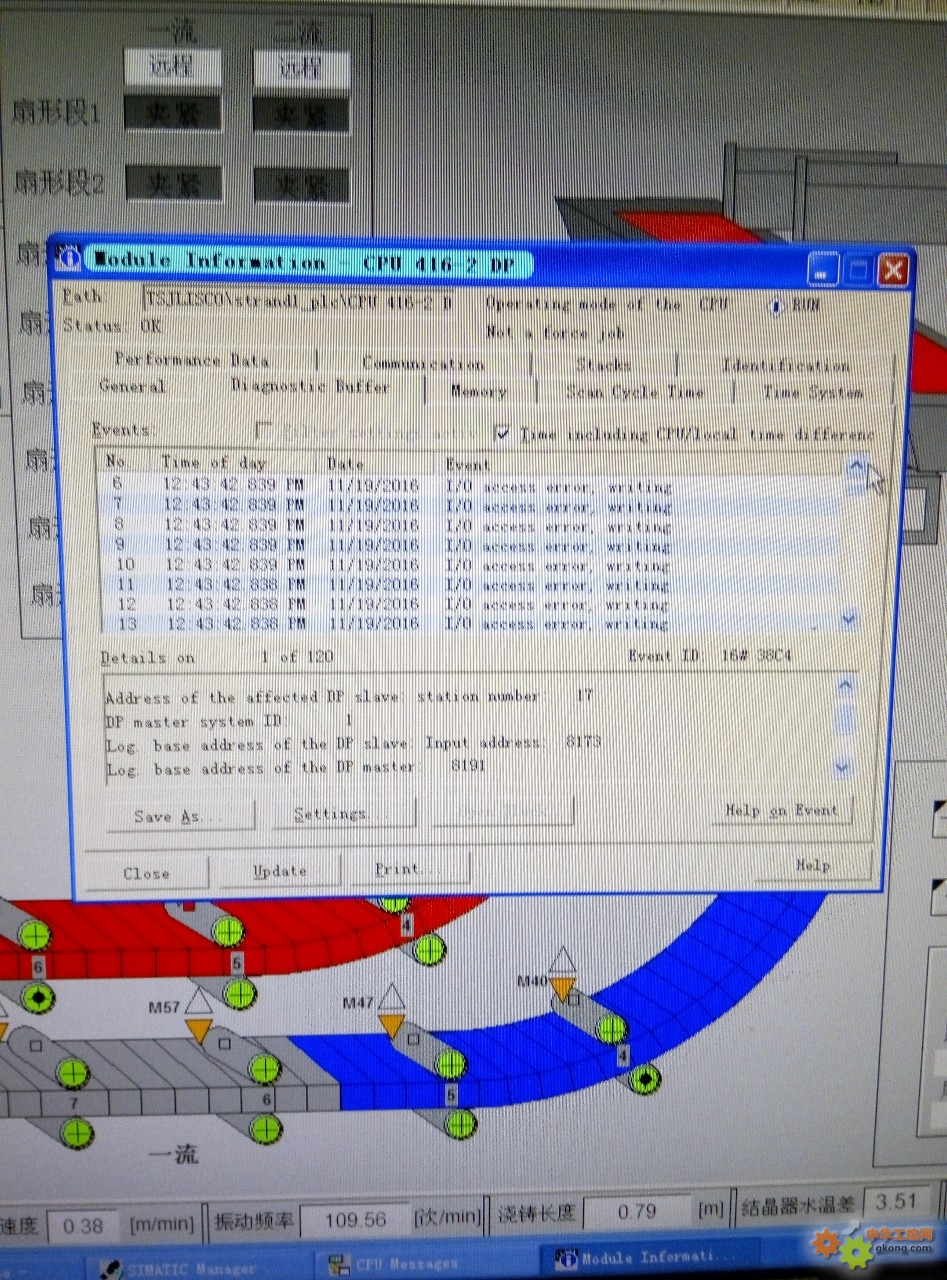
Task: Click the event list scroll-down arrow
Action: click(x=850, y=620)
